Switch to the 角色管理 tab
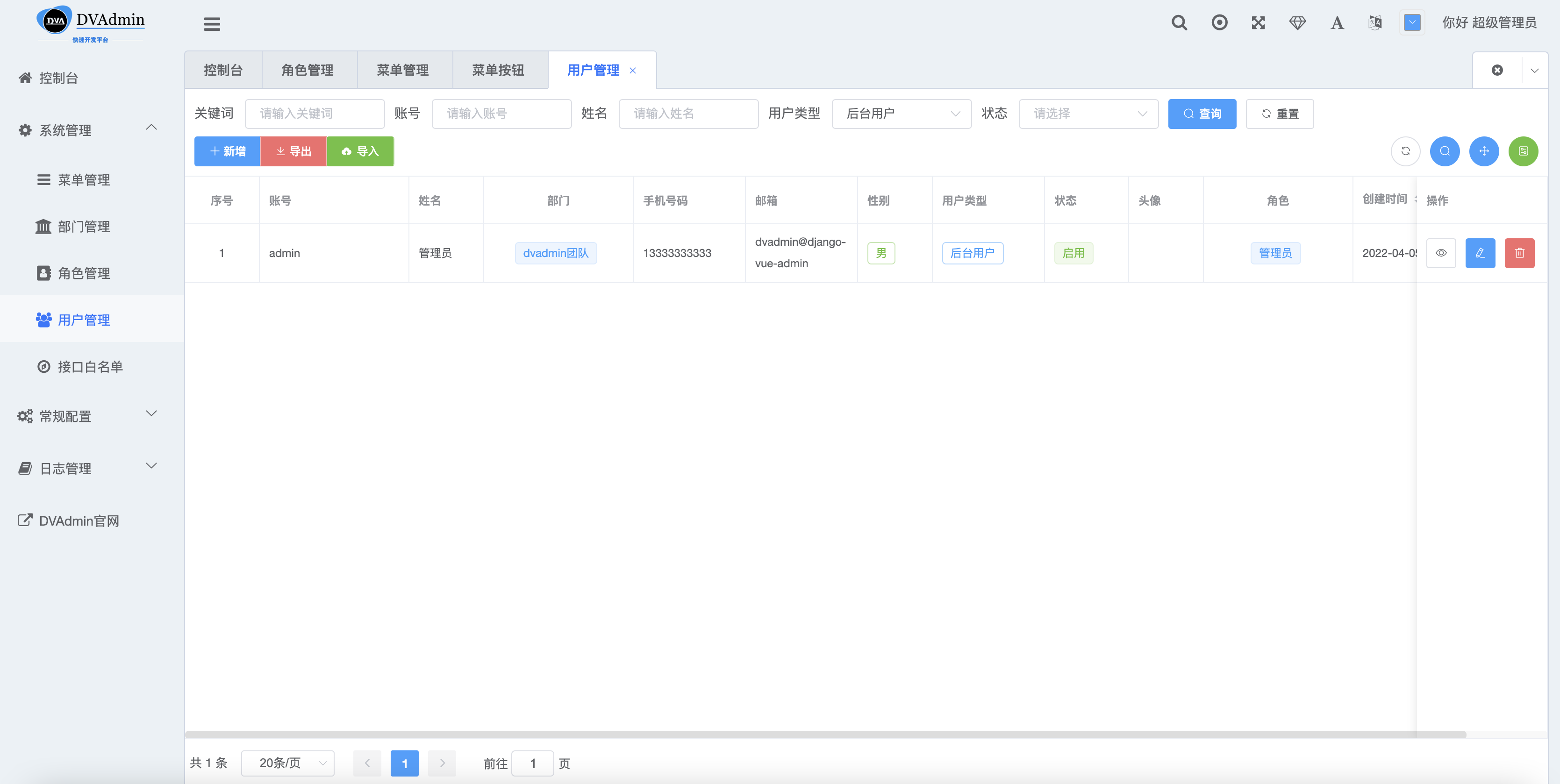This screenshot has height=784, width=1560. [308, 70]
